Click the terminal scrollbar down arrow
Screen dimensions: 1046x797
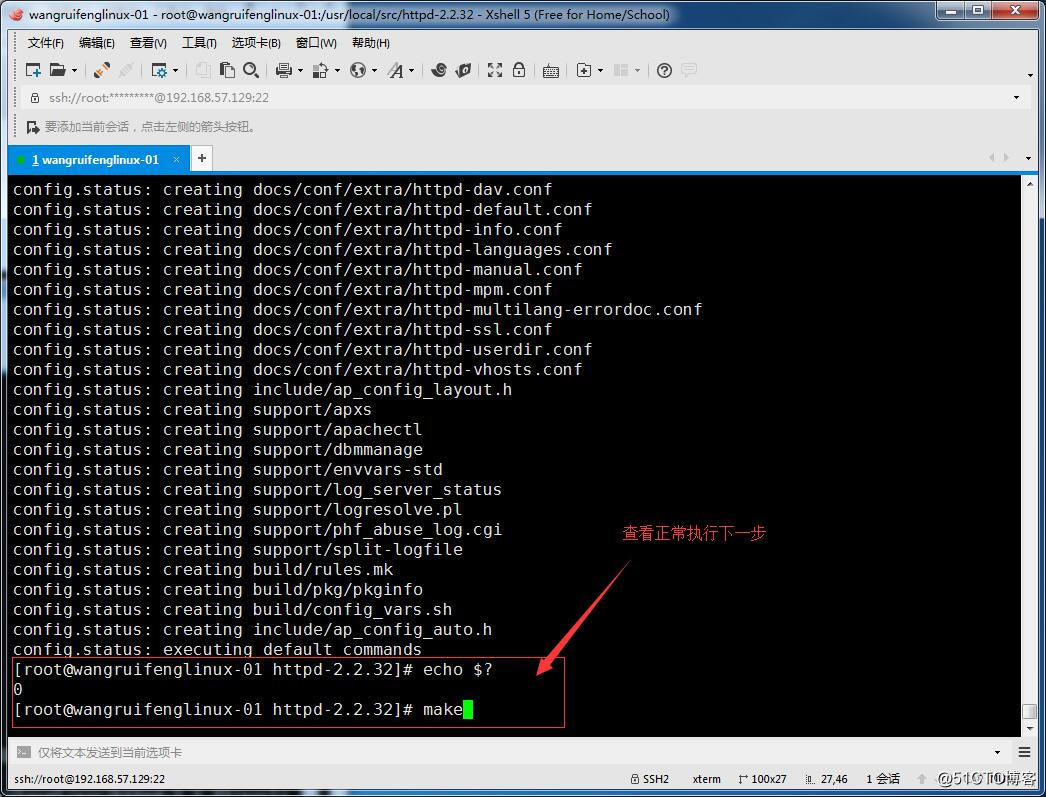1030,728
